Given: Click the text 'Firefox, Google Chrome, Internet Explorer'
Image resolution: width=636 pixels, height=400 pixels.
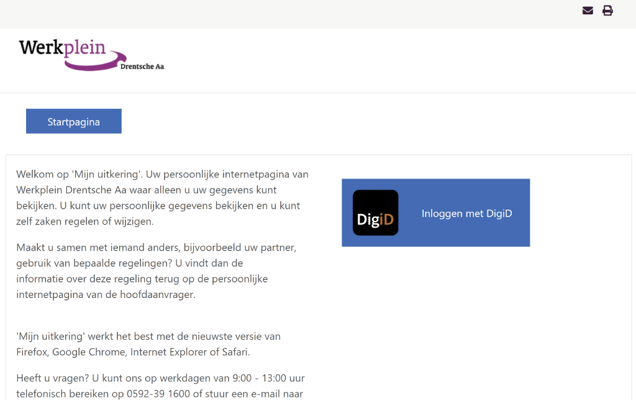Looking at the screenshot, I should 120,352.
